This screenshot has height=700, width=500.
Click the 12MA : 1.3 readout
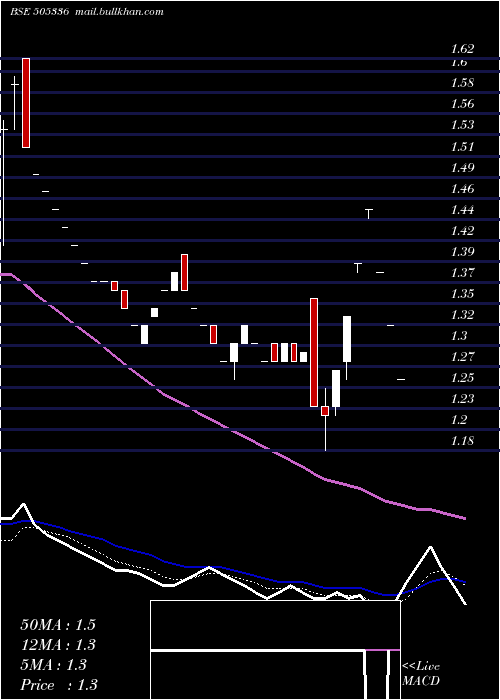click(x=58, y=645)
